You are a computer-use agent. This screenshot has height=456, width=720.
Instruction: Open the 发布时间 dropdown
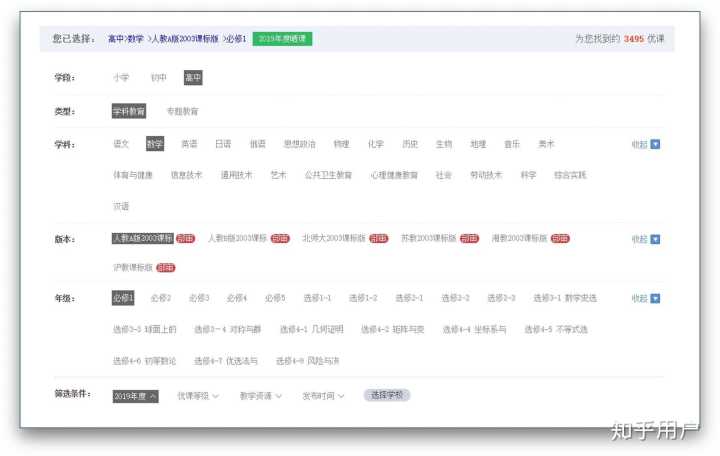(x=323, y=396)
